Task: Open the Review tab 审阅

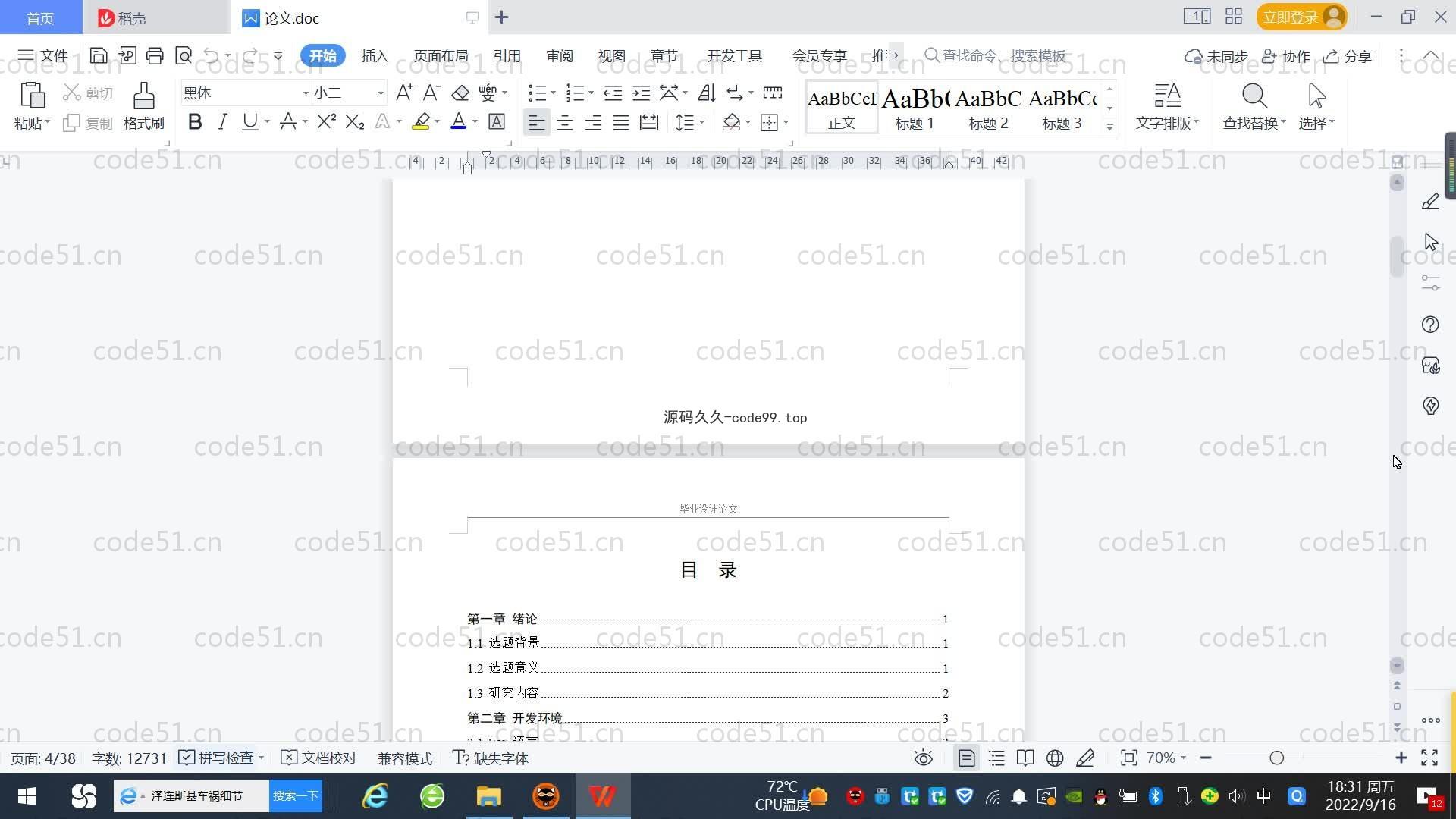Action: coord(560,55)
